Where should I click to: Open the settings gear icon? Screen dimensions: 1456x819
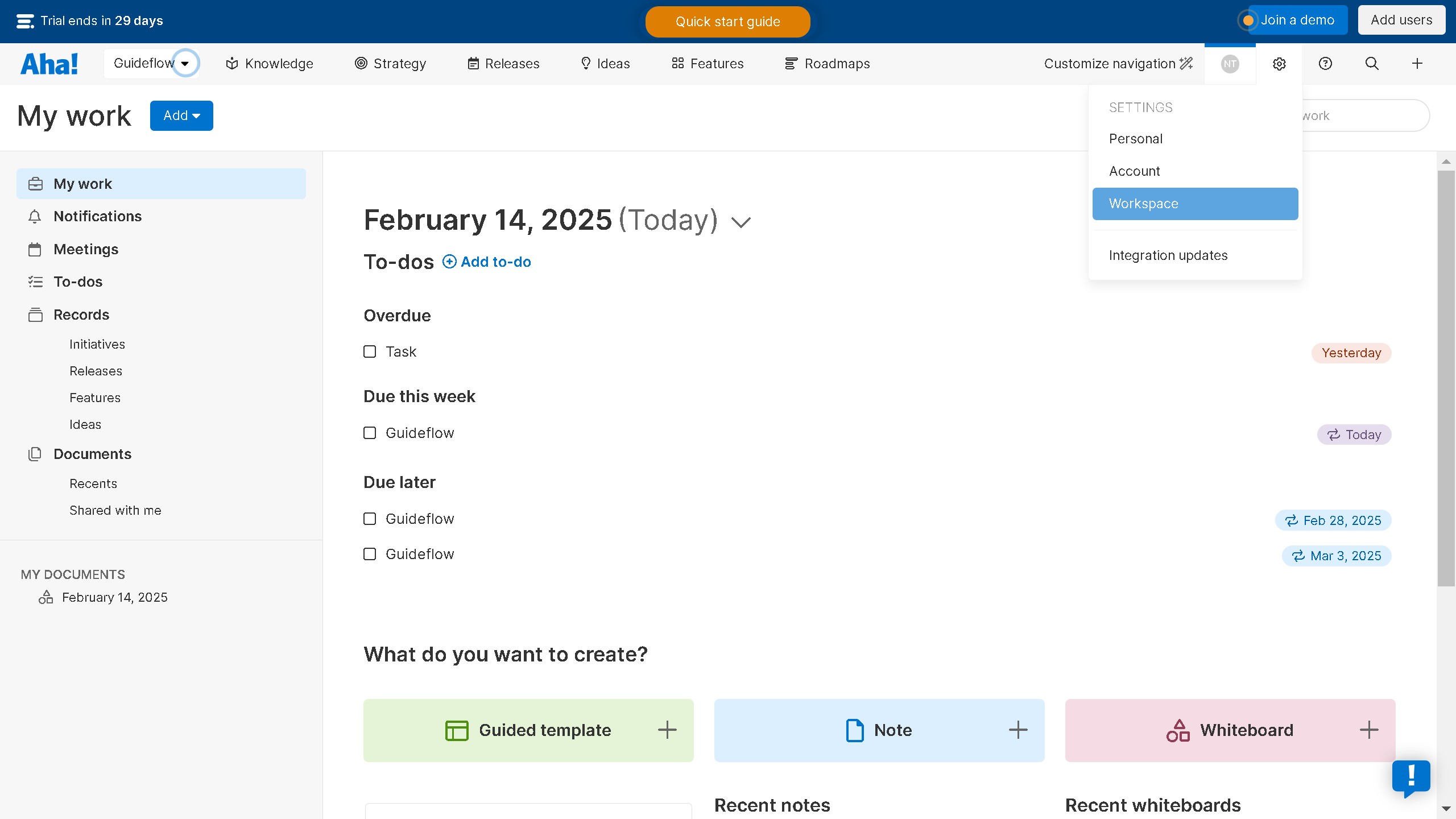click(x=1279, y=64)
